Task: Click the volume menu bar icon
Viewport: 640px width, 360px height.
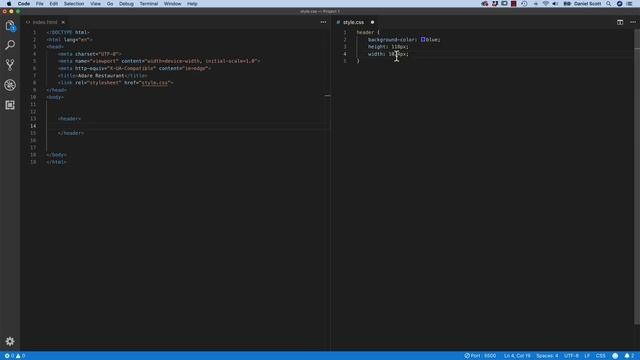Action: (x=555, y=4)
